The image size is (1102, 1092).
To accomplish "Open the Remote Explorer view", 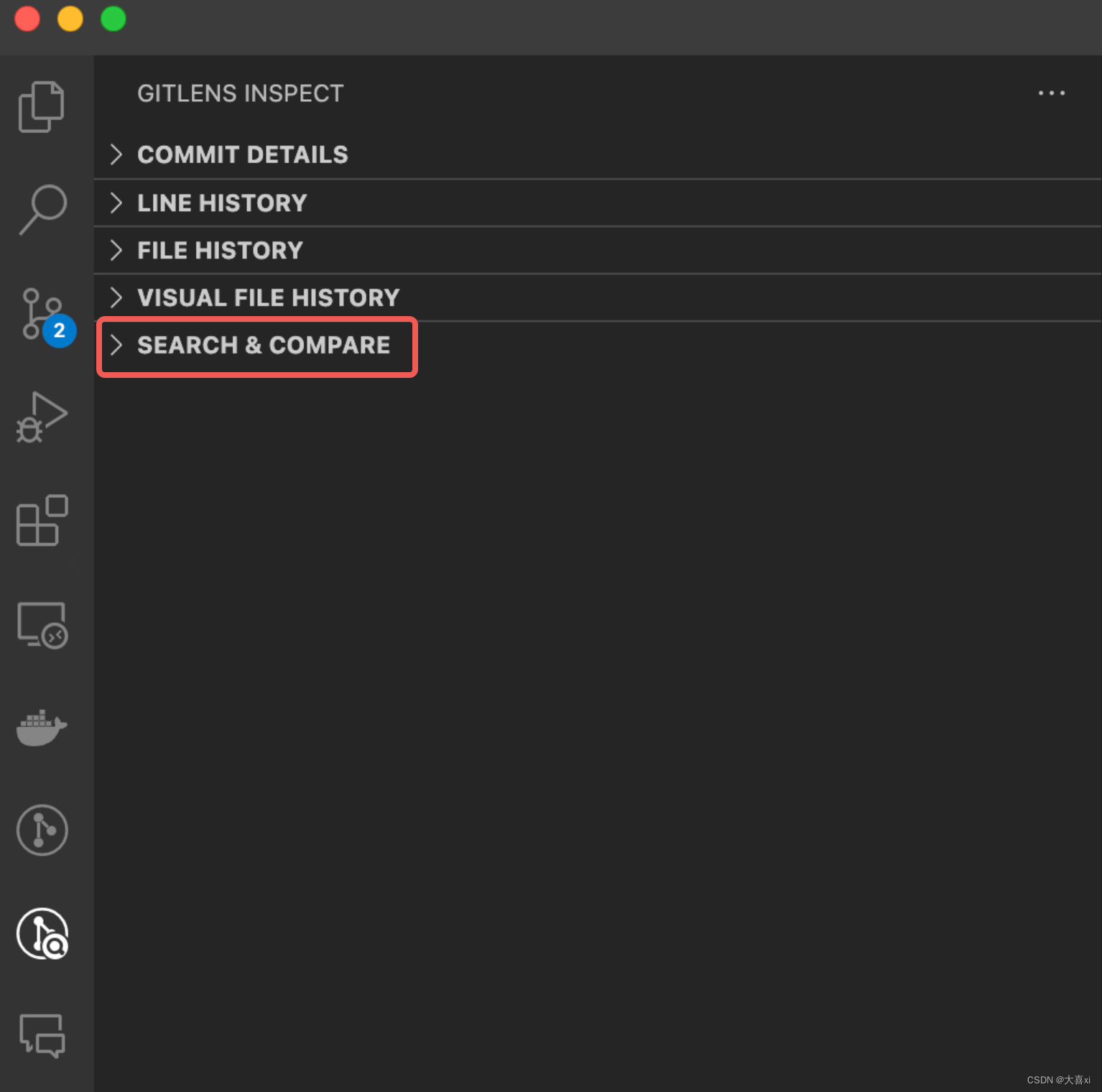I will 42,625.
